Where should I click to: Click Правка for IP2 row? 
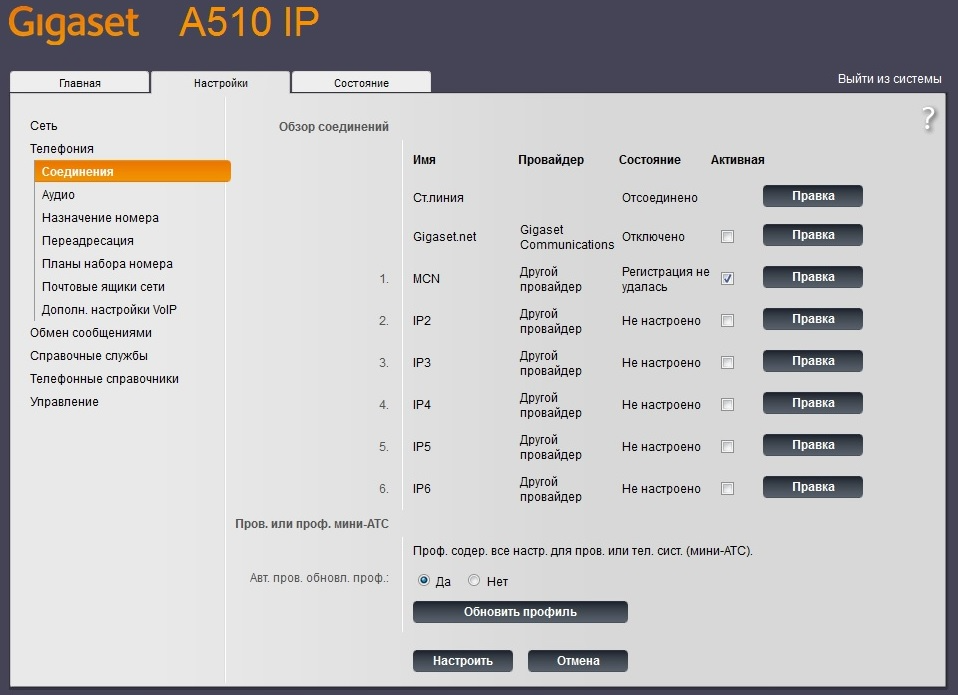pos(813,319)
